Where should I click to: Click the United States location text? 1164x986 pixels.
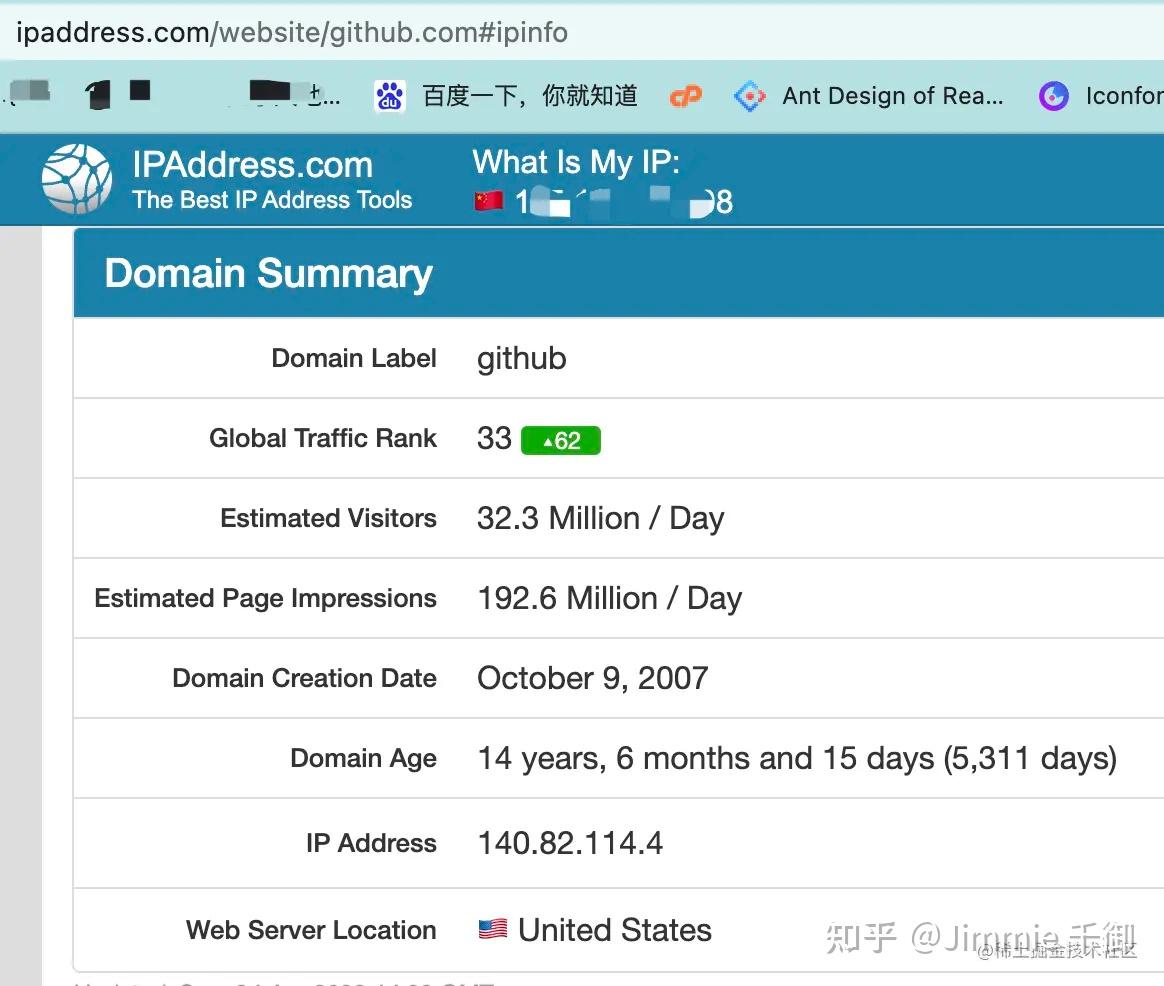pyautogui.click(x=614, y=930)
